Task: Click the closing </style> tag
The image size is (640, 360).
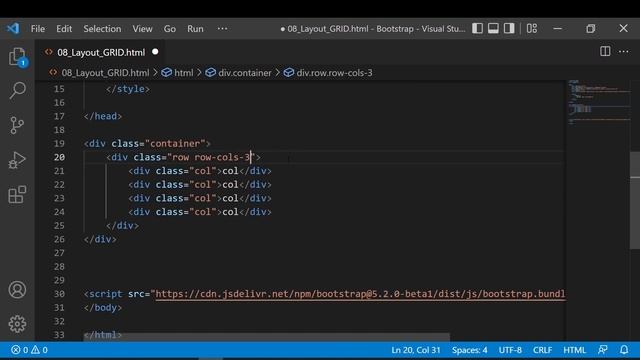Action: click(128, 89)
